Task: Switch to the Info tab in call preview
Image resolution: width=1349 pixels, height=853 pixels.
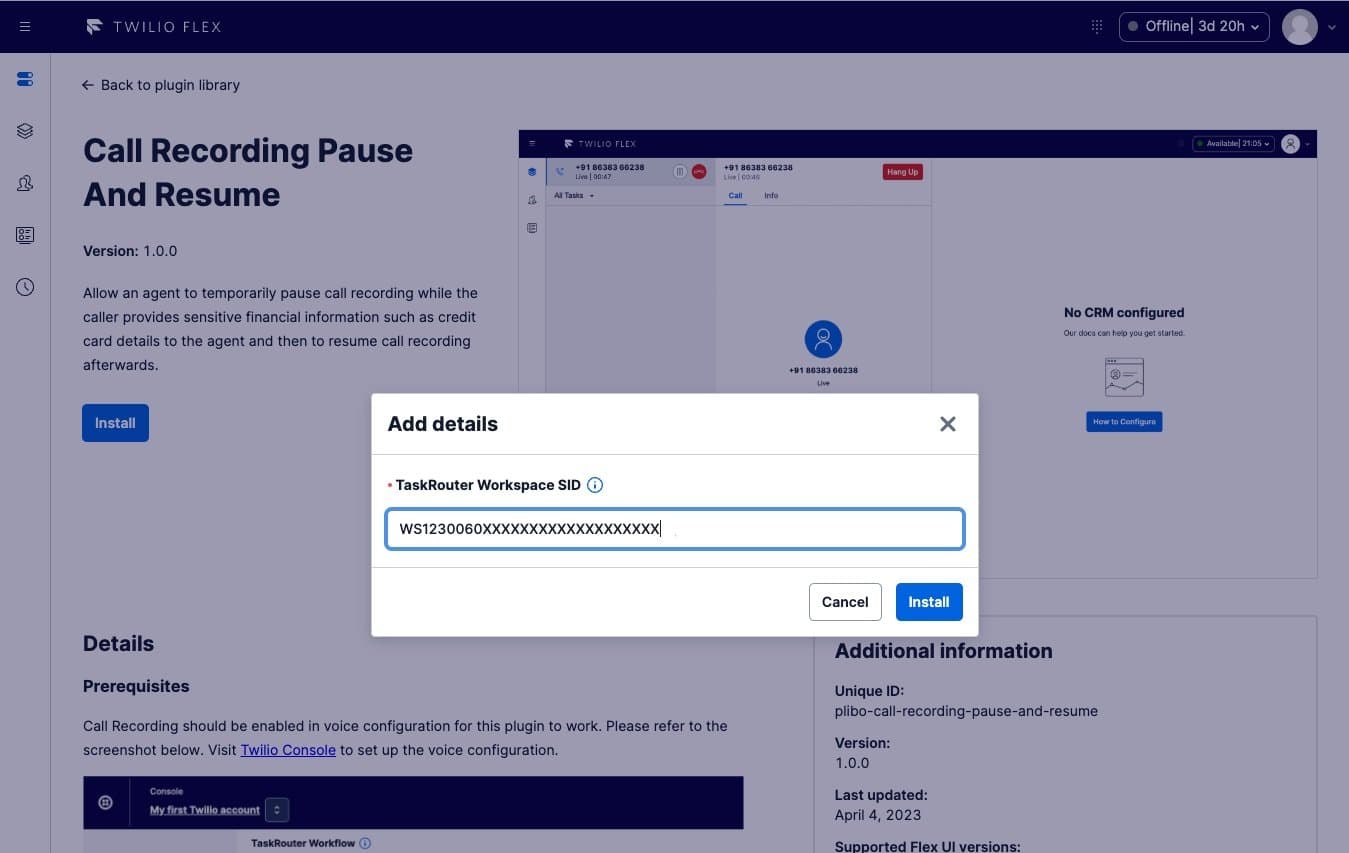Action: [771, 195]
